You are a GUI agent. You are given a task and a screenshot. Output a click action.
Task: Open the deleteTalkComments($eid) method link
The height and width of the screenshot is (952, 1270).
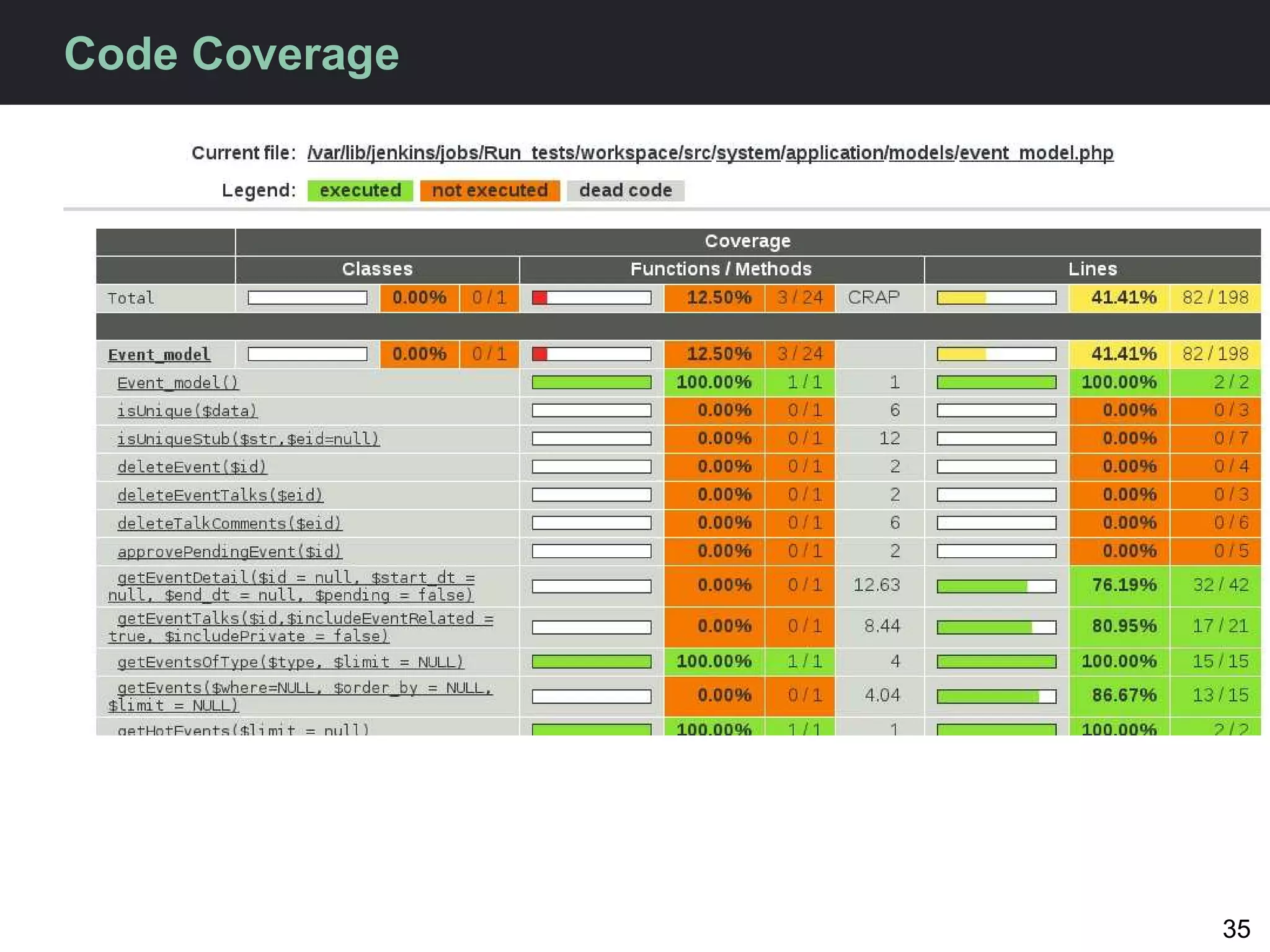[229, 523]
